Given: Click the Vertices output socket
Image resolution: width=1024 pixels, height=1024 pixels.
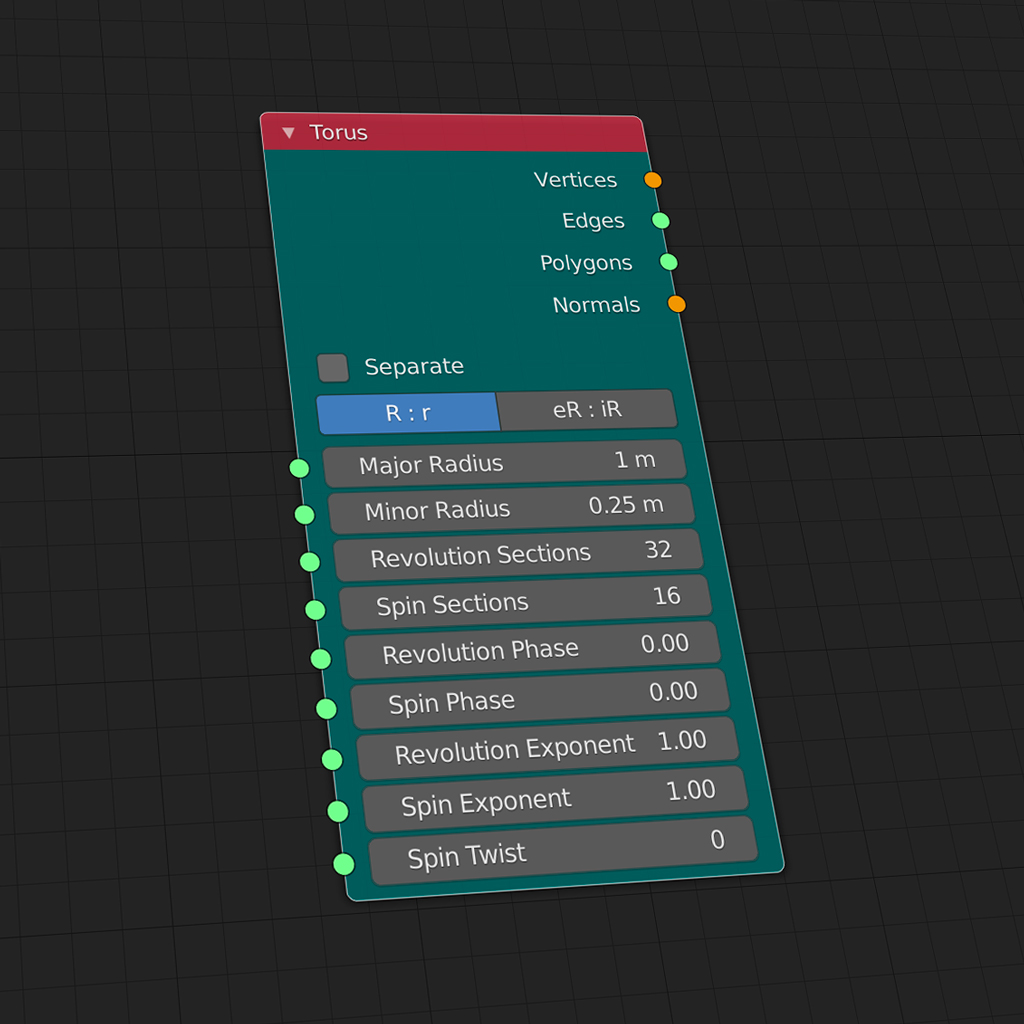Looking at the screenshot, I should (653, 180).
